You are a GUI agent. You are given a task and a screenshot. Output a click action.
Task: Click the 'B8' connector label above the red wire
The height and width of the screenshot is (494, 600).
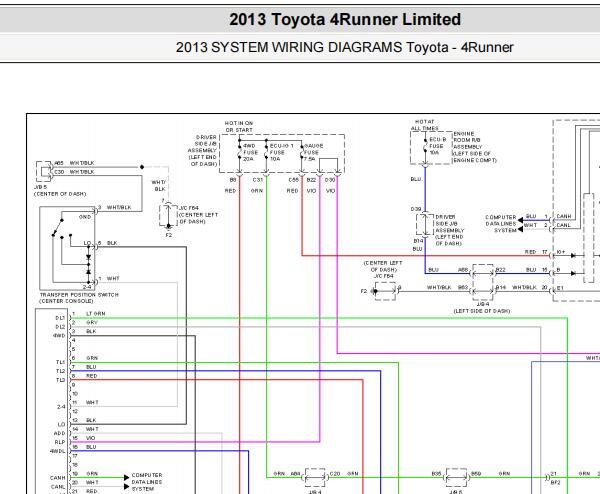[x=233, y=180]
